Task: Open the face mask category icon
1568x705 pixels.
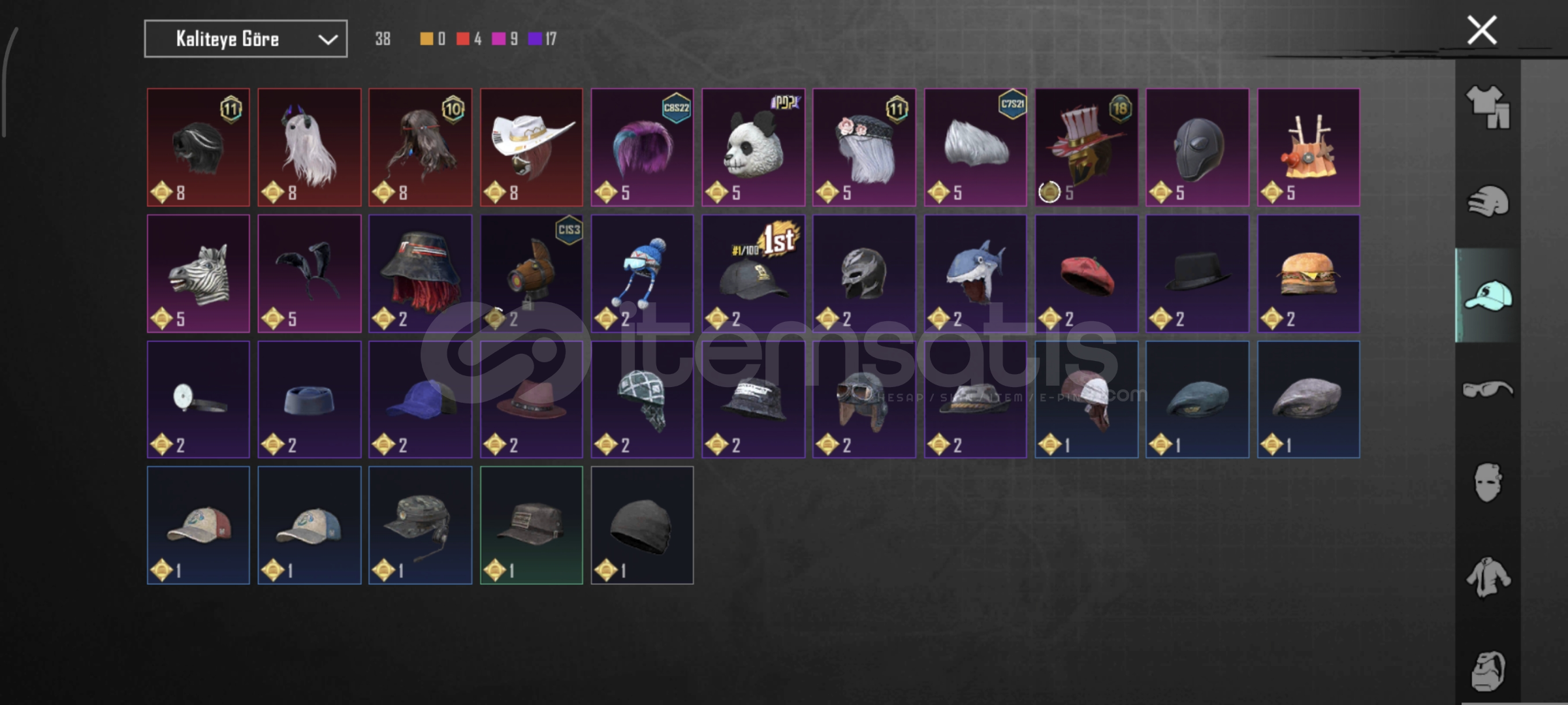Action: click(1488, 483)
